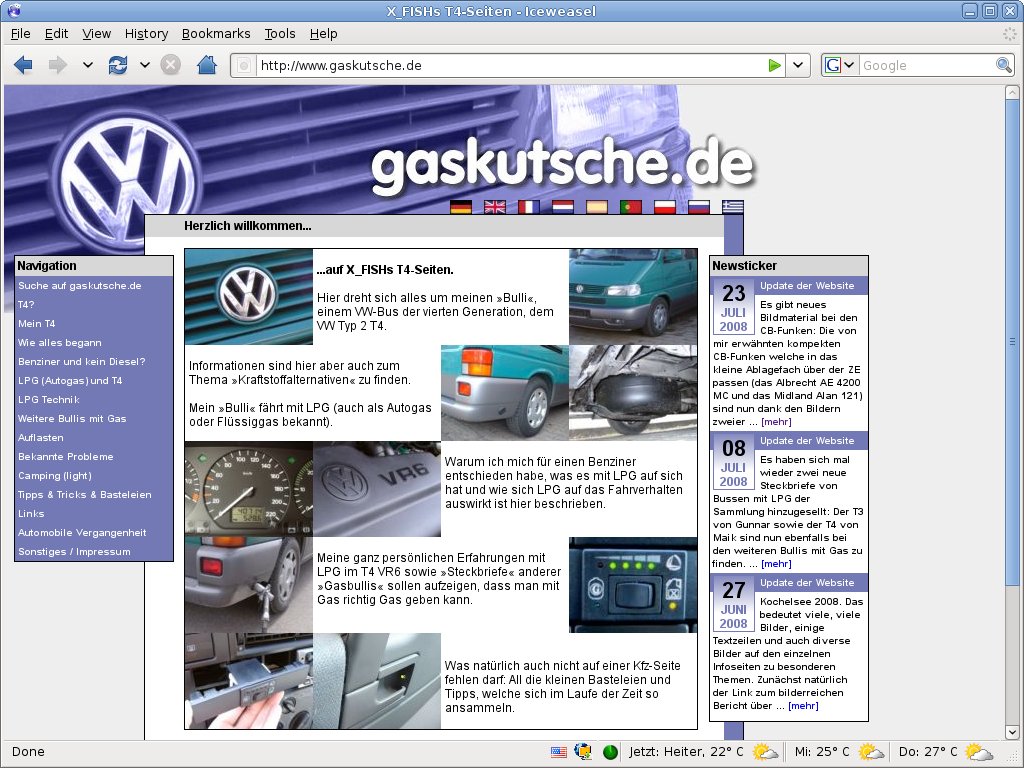
Task: Click the teal VW grille logo photo
Action: tap(249, 297)
